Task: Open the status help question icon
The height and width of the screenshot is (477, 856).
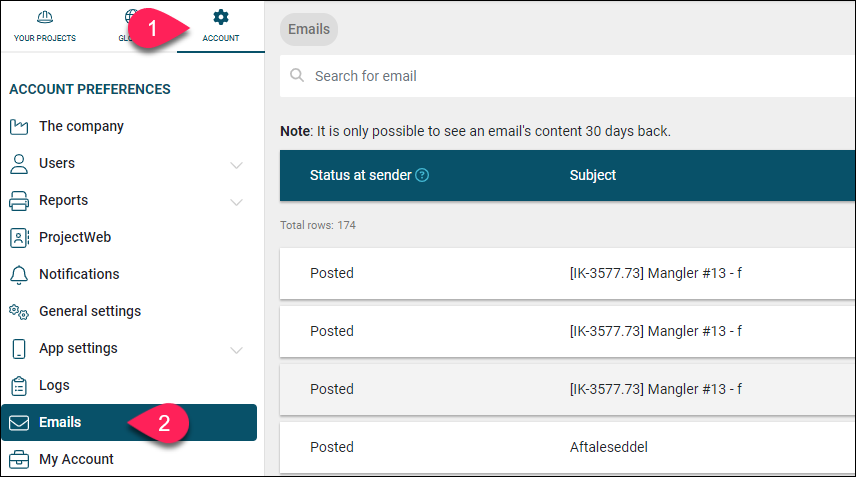Action: click(x=422, y=175)
